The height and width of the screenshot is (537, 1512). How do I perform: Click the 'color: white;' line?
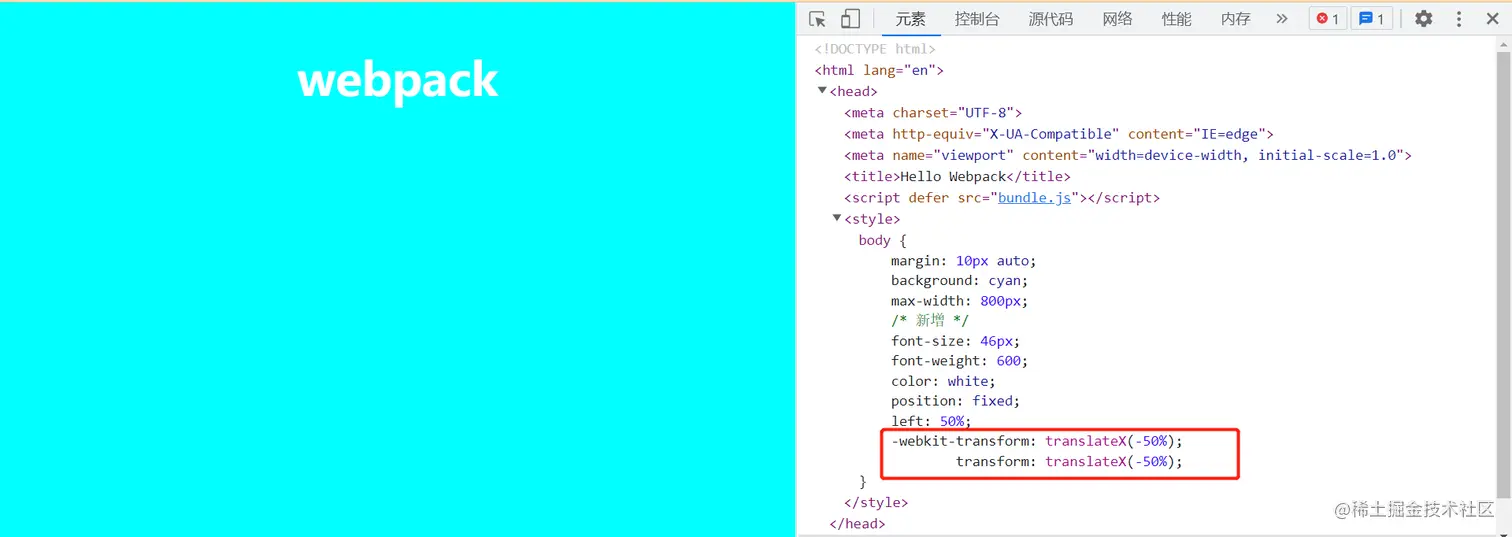point(943,381)
